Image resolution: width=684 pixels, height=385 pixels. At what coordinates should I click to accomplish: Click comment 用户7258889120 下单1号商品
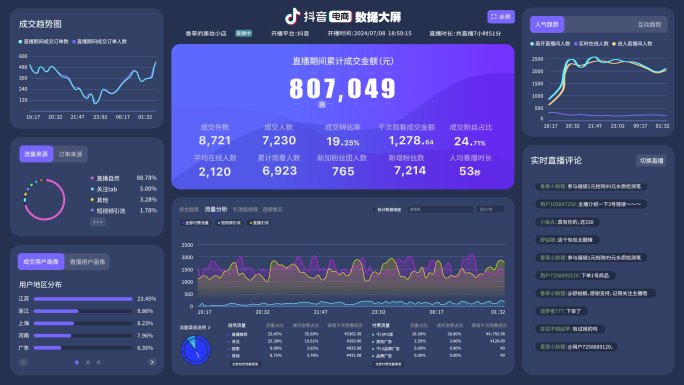(575, 276)
